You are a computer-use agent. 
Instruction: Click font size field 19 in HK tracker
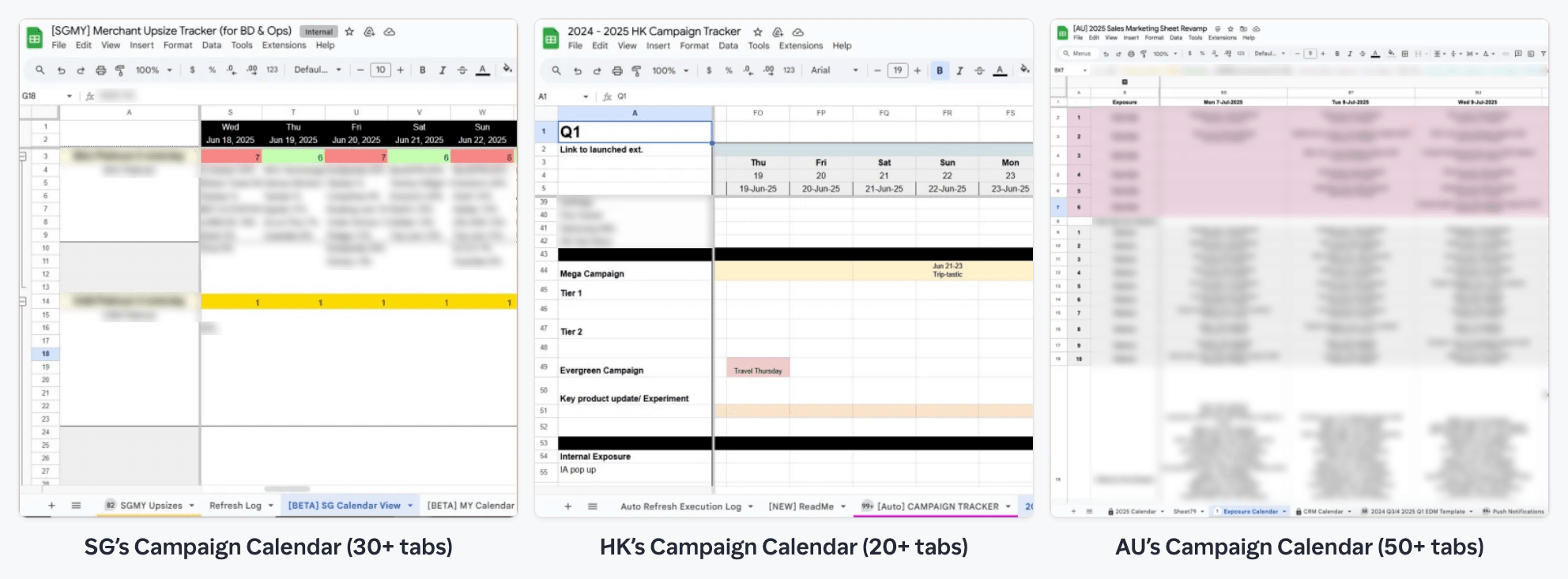pyautogui.click(x=898, y=70)
